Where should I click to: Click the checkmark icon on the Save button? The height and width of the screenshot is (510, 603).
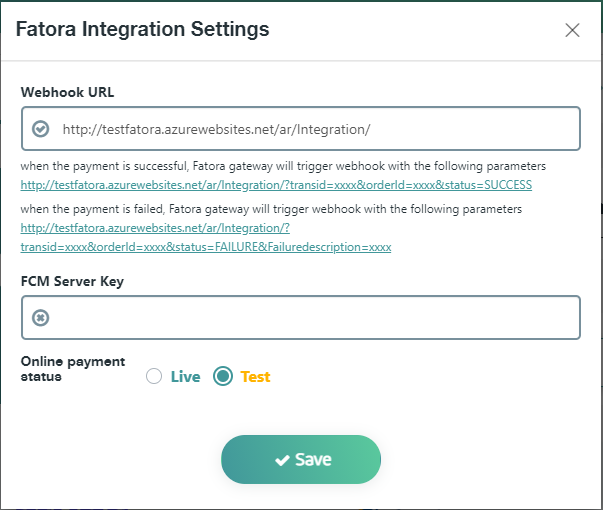pyautogui.click(x=282, y=460)
